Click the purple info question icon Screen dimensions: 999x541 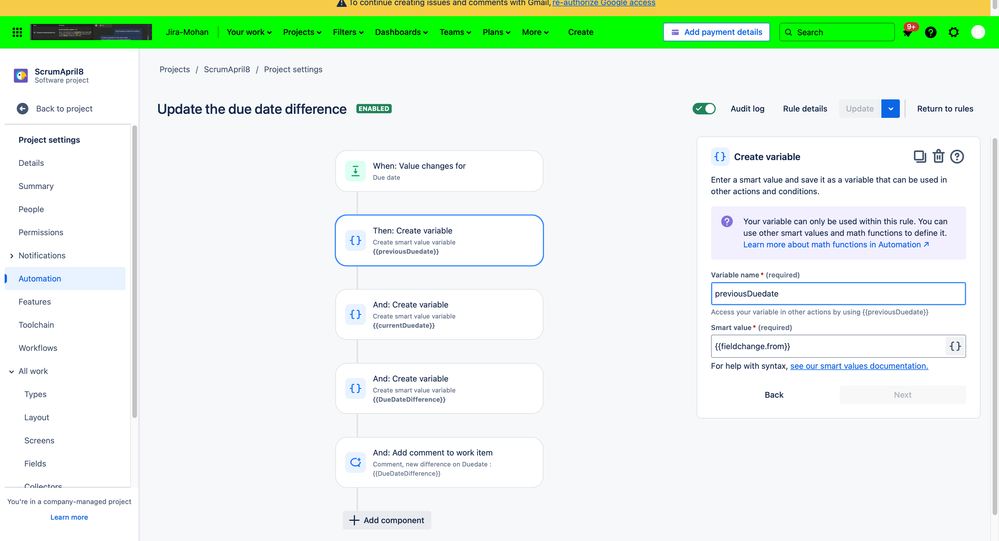click(727, 222)
